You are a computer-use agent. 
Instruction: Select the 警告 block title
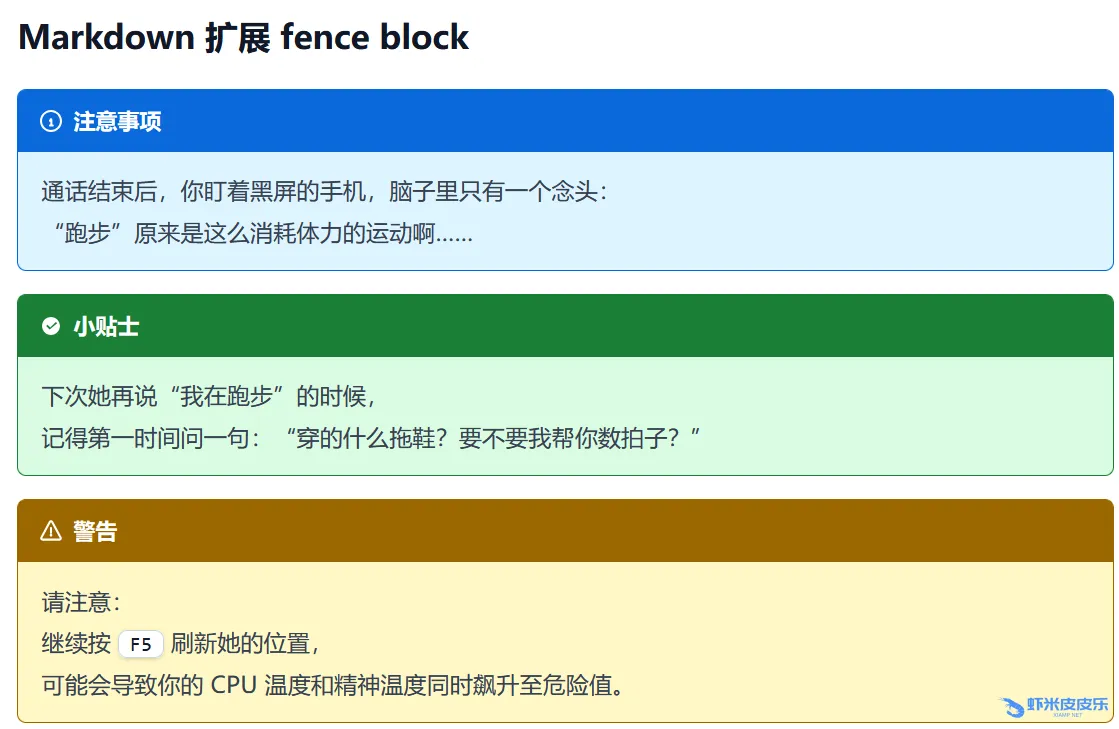pyautogui.click(x=95, y=531)
